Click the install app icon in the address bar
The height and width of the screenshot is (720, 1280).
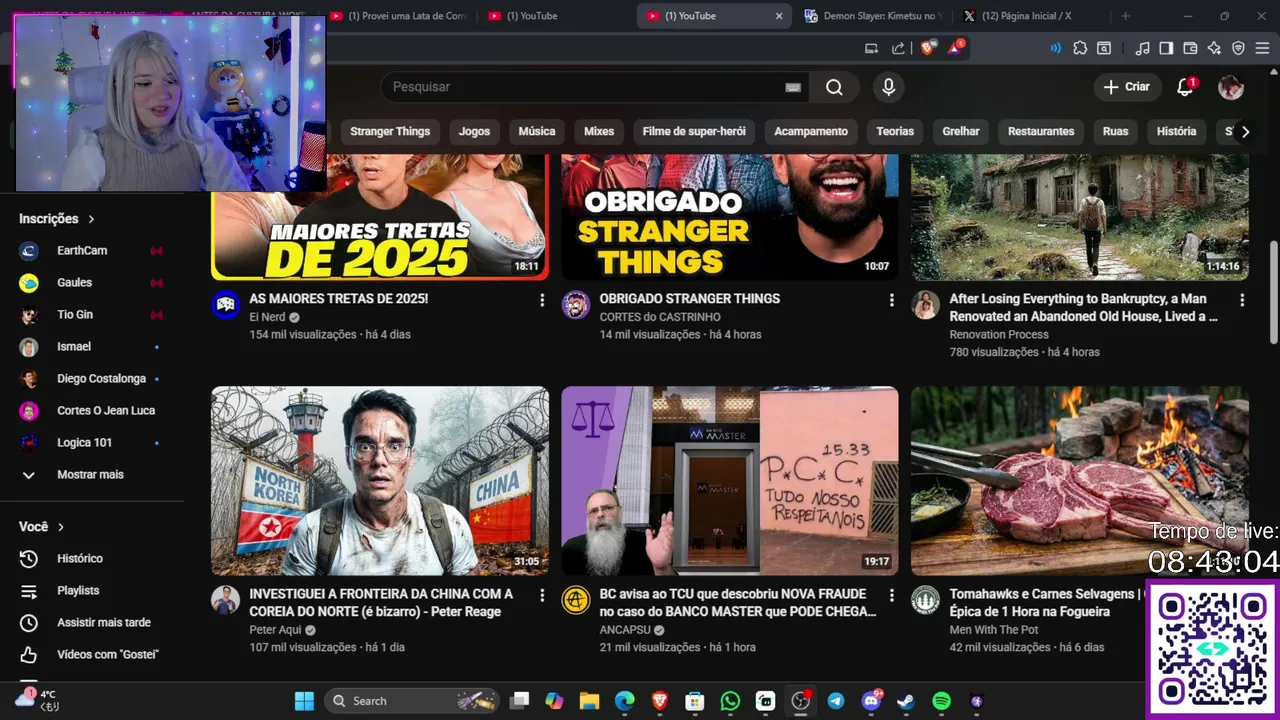coord(871,48)
